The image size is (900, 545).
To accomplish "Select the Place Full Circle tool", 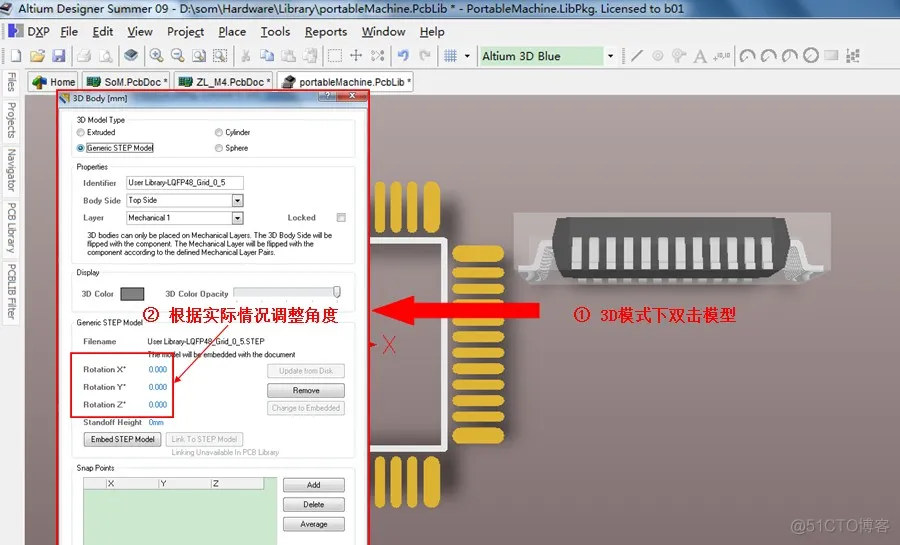I will coord(810,56).
